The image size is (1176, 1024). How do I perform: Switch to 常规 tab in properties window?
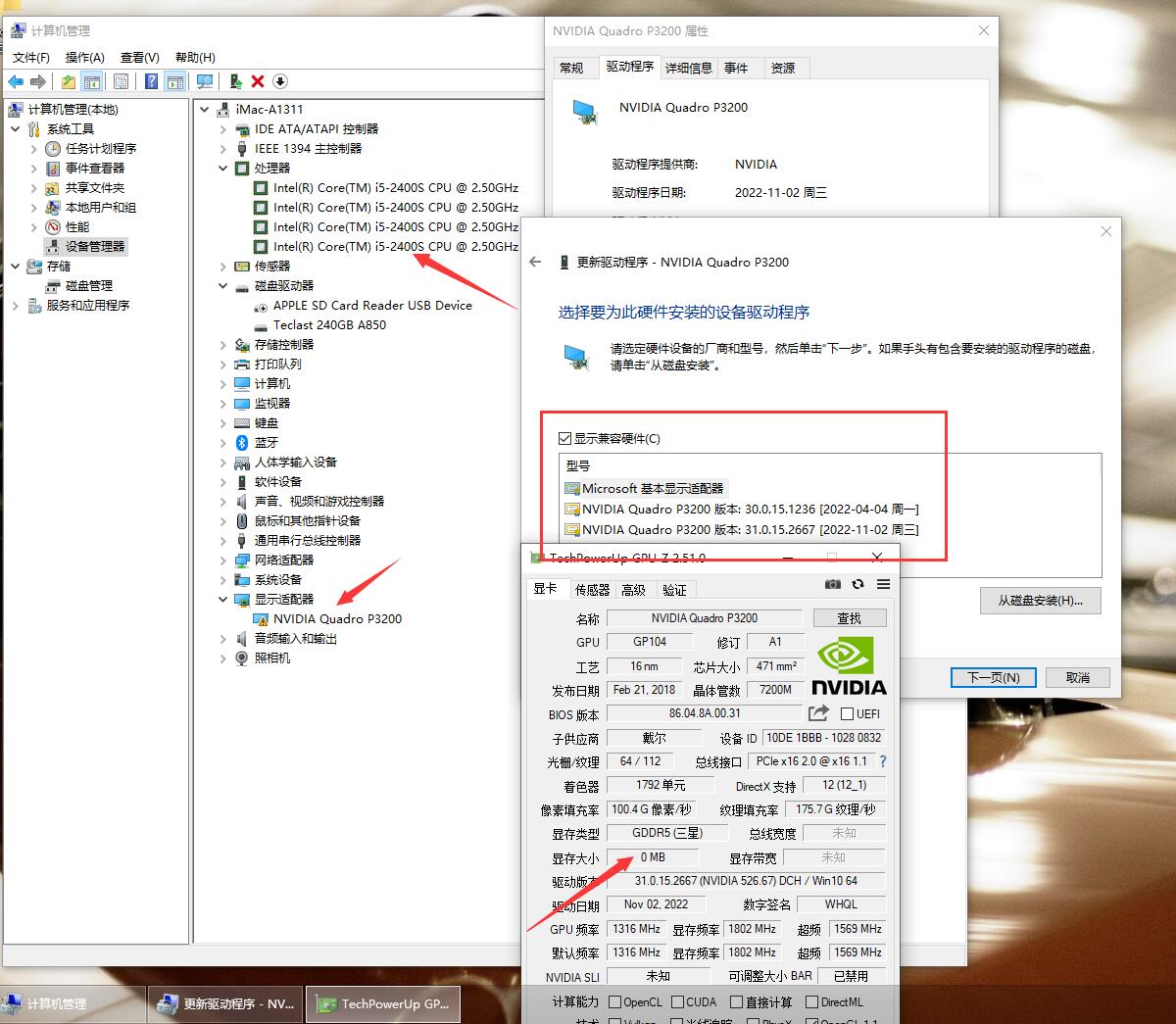(571, 68)
